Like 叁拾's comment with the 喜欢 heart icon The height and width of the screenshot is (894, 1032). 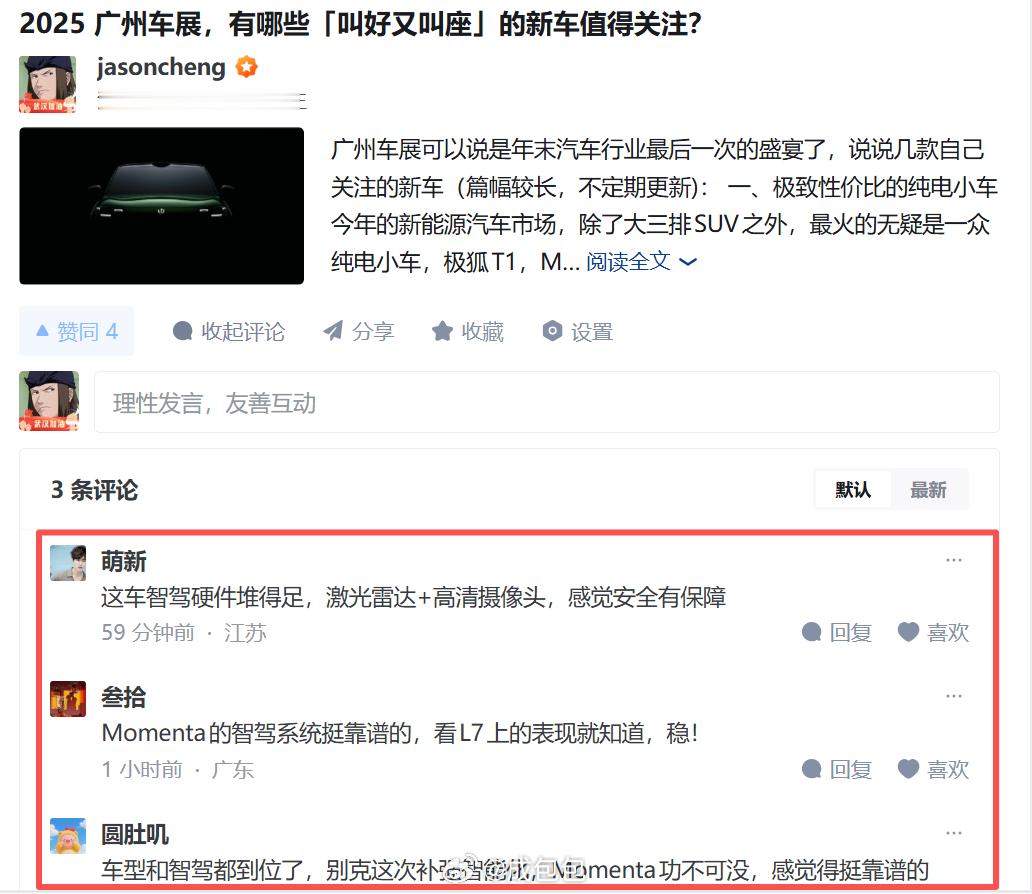907,769
